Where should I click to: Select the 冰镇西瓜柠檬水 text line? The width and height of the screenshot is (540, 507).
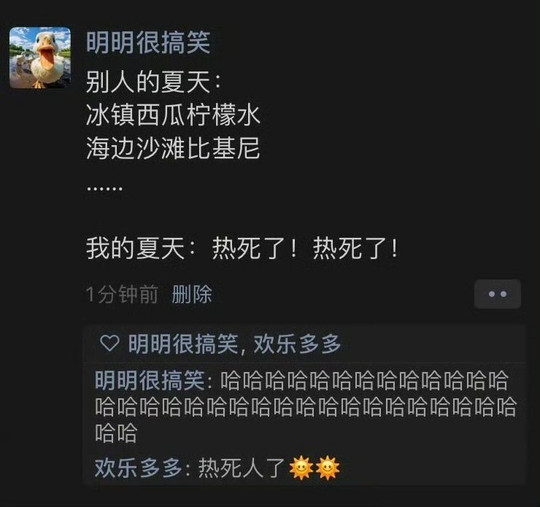click(x=173, y=115)
